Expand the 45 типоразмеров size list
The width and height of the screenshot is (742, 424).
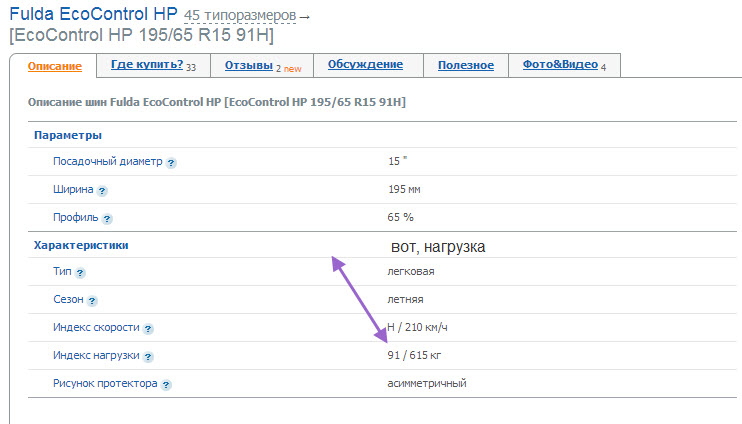click(240, 16)
